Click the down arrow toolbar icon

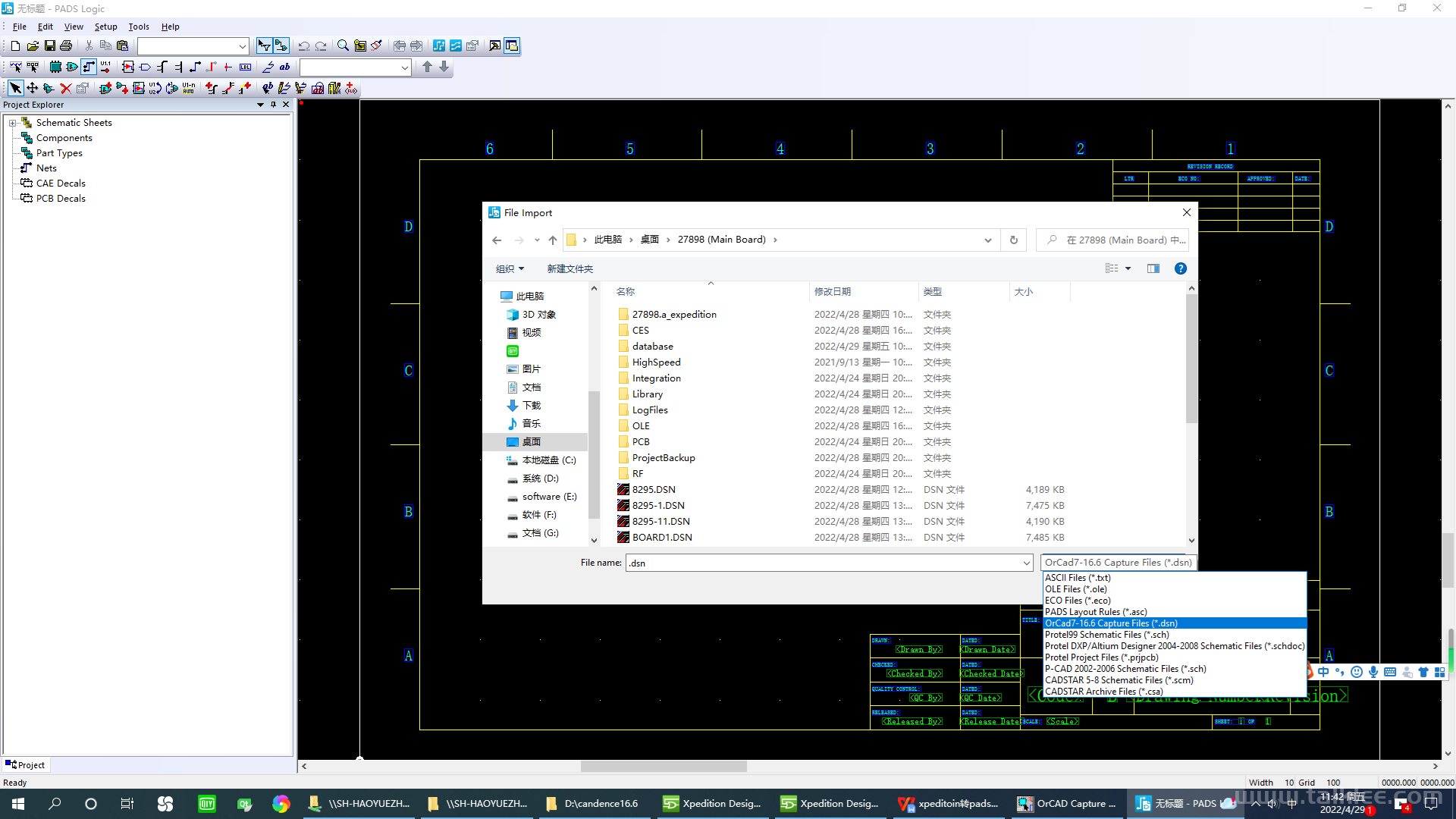[444, 67]
